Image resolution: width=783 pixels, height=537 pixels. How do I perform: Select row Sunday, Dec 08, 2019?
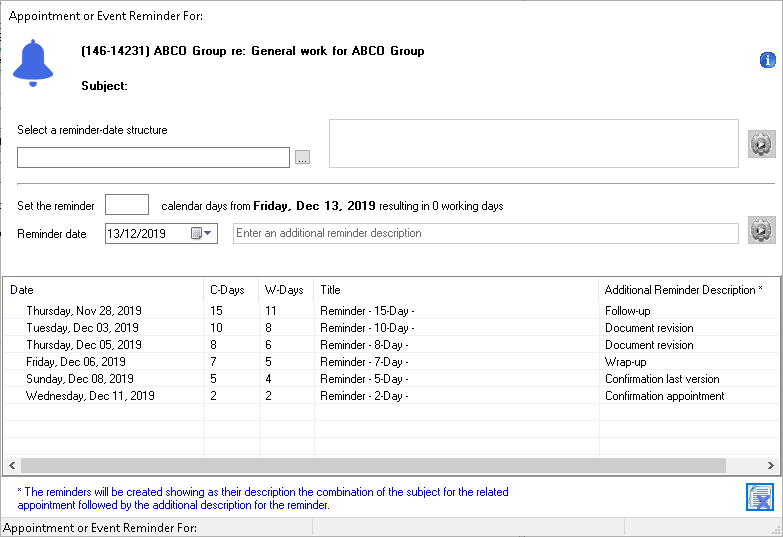391,379
